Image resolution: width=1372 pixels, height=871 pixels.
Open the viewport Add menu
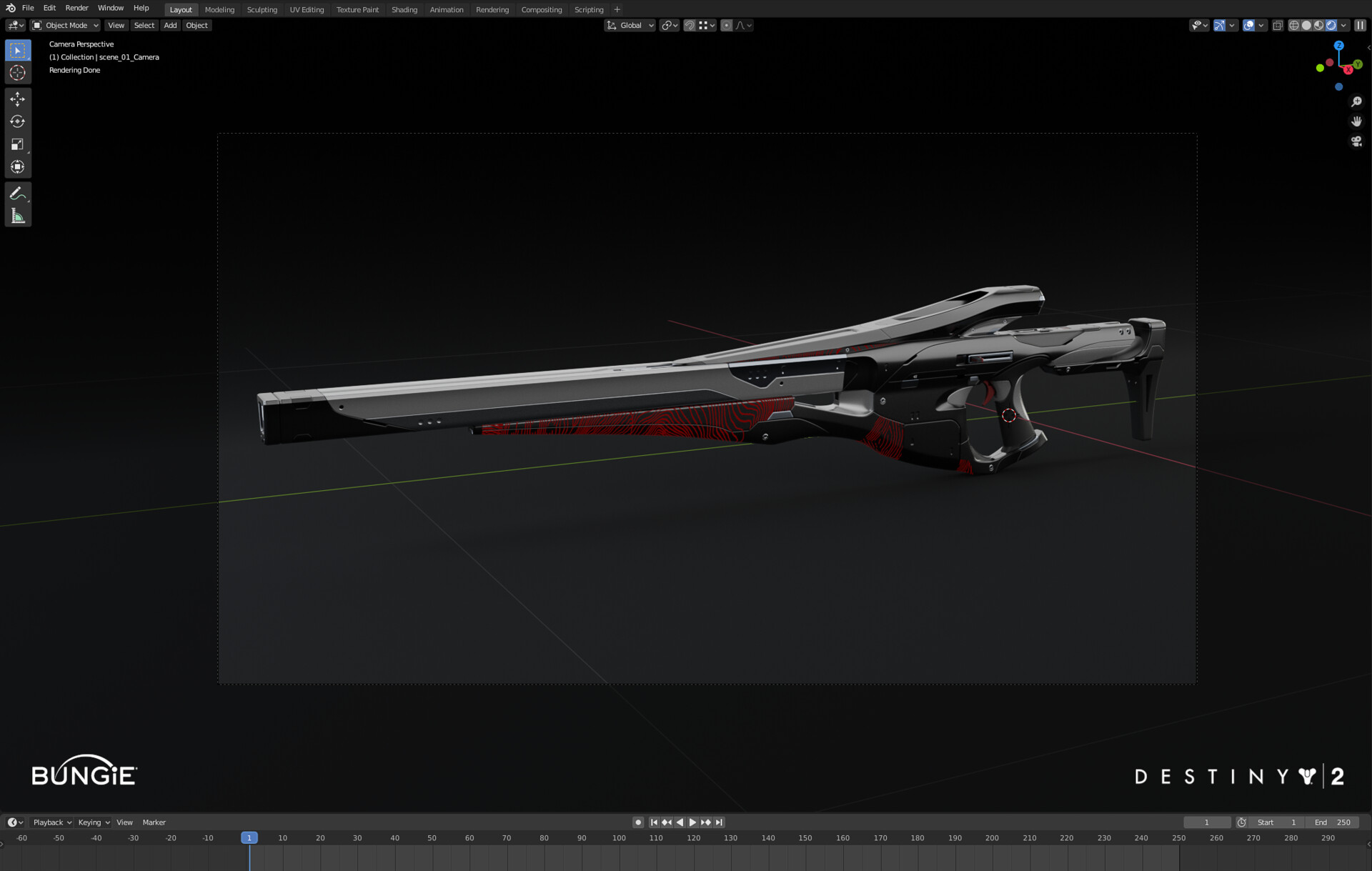click(x=170, y=26)
